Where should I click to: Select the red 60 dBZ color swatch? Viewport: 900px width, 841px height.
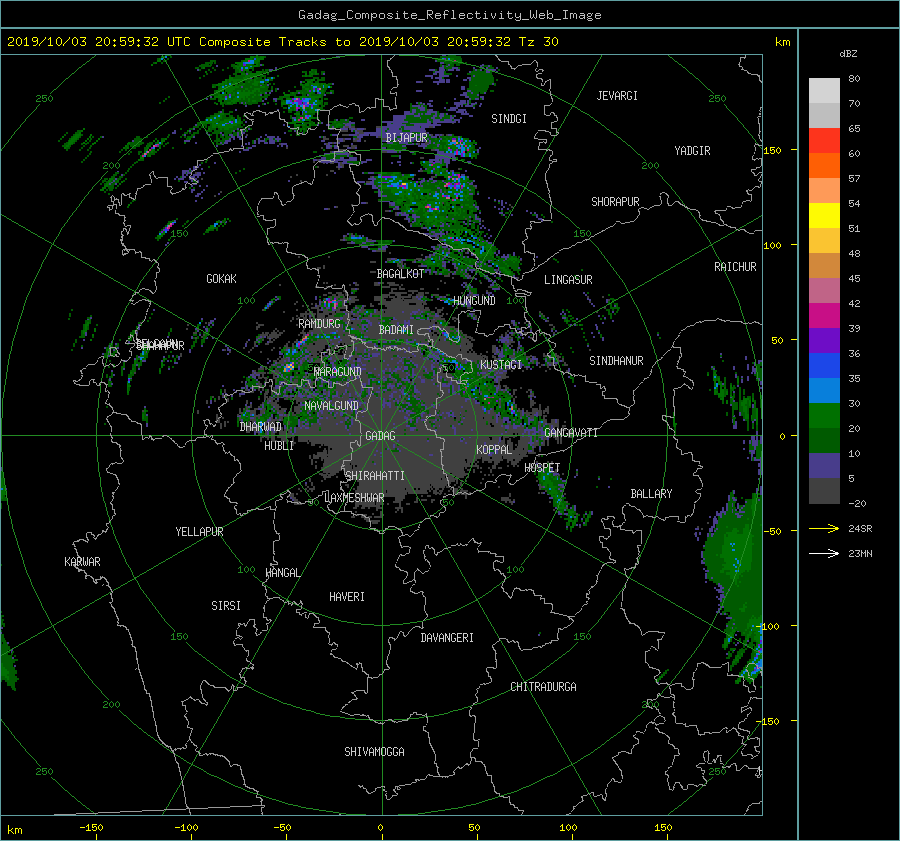824,141
